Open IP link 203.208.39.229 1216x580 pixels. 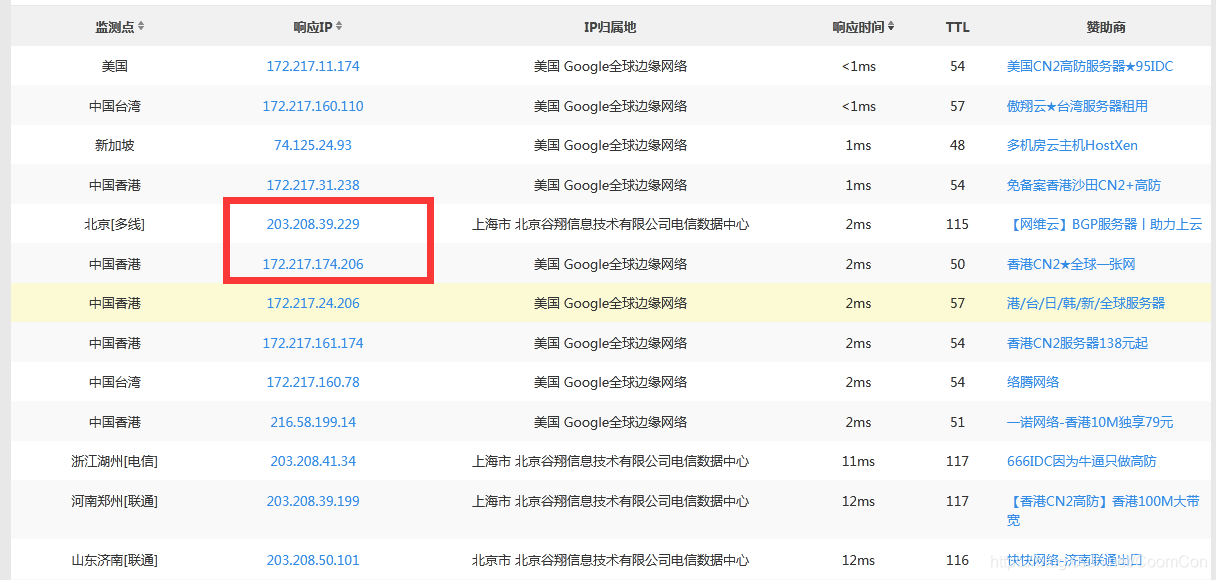313,224
